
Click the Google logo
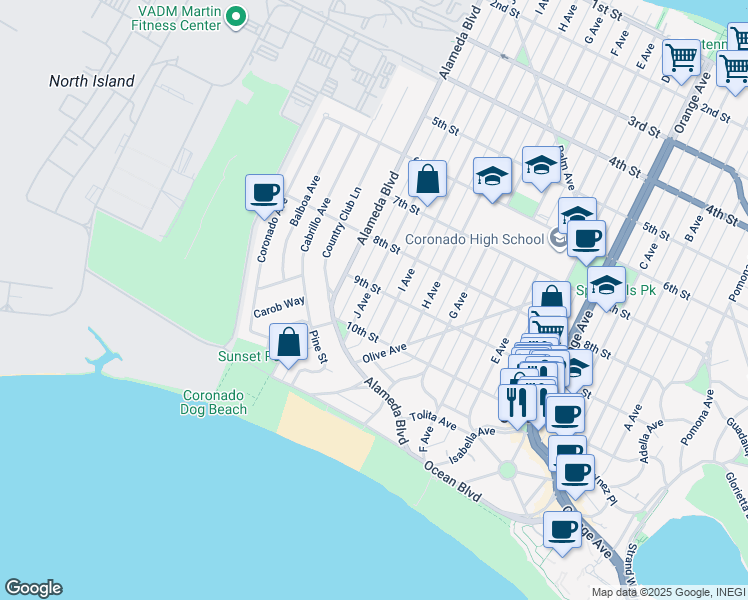click(33, 588)
